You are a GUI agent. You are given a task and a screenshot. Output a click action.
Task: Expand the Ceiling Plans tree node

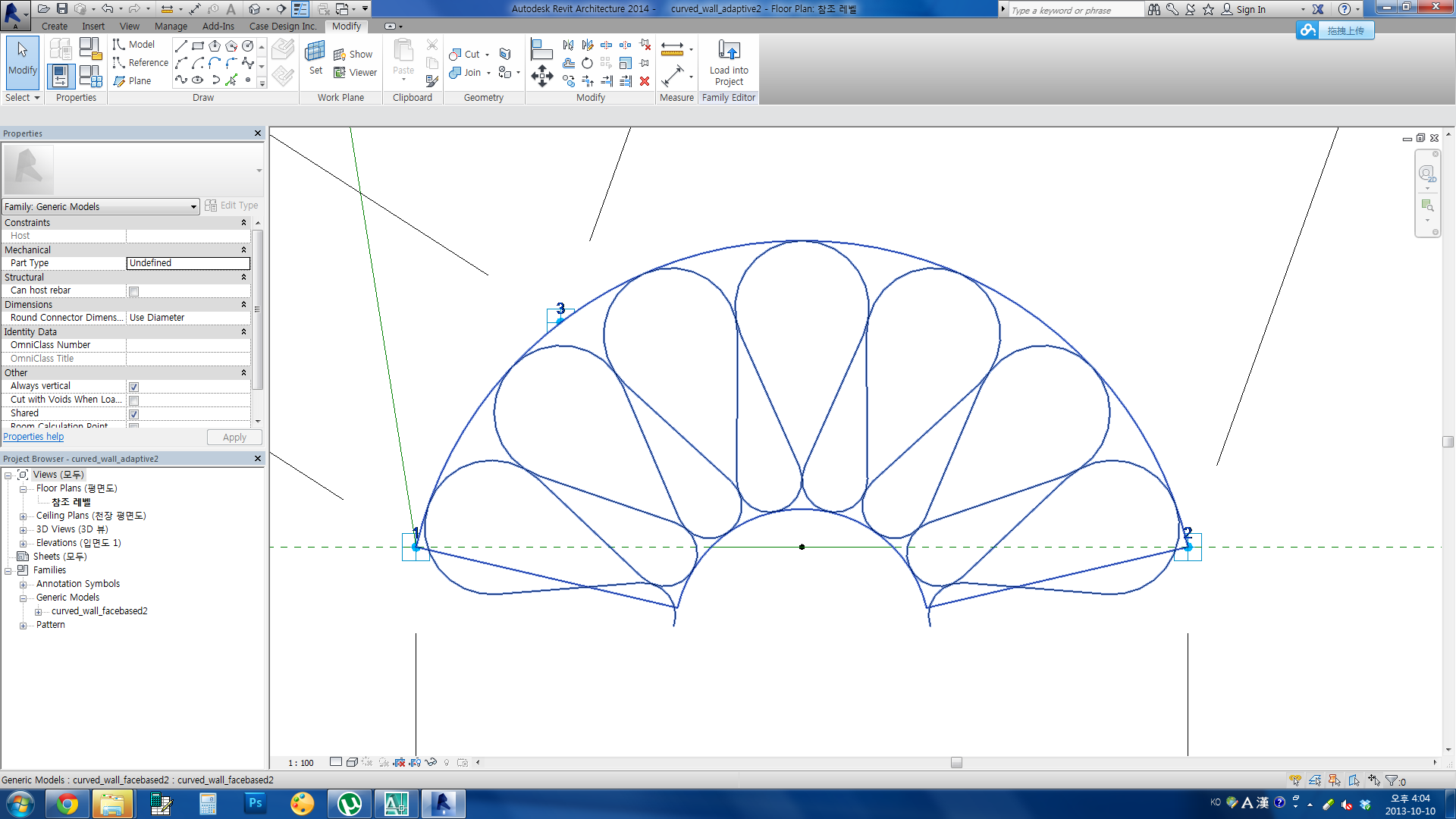(23, 516)
